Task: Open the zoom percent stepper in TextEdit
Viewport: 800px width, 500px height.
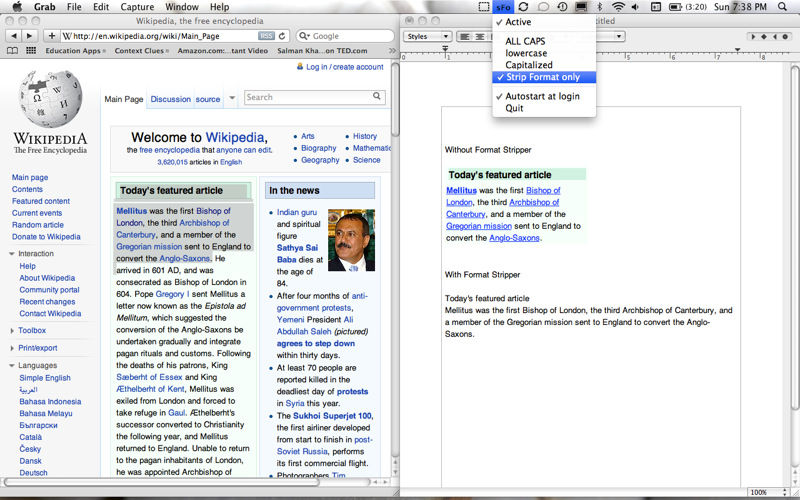Action: pos(786,492)
